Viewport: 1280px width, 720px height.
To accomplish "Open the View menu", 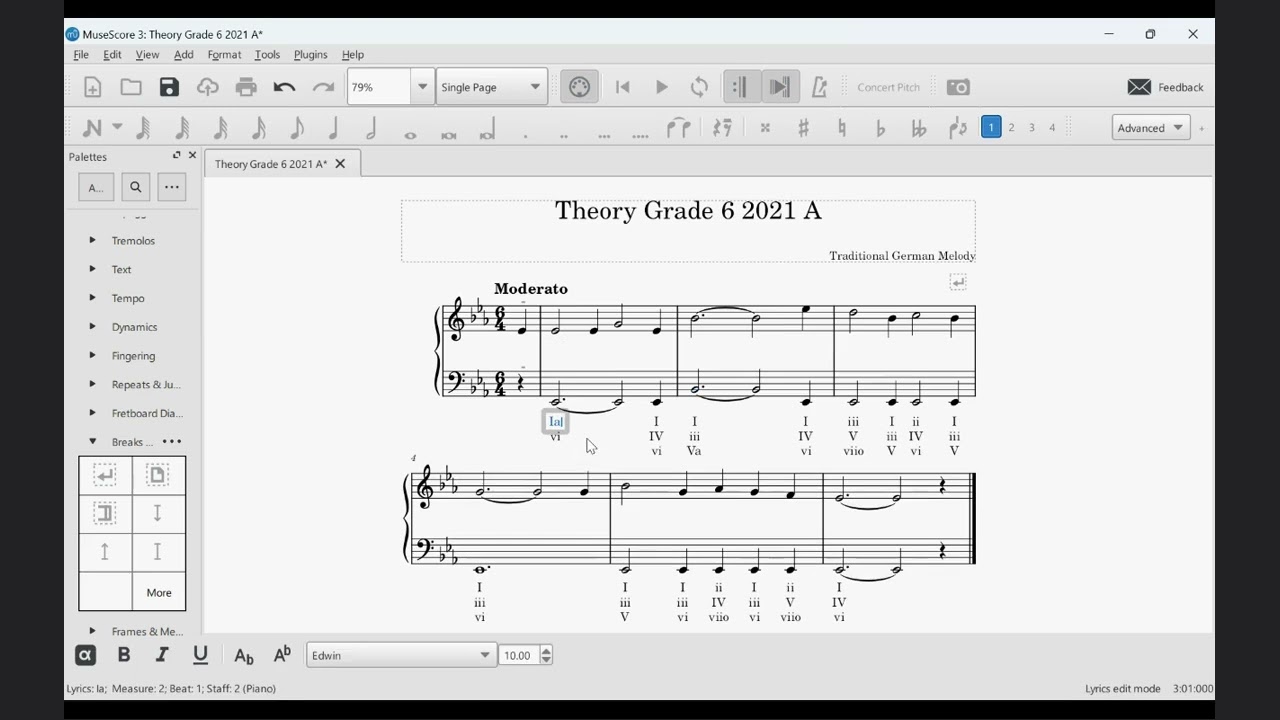I will (147, 55).
